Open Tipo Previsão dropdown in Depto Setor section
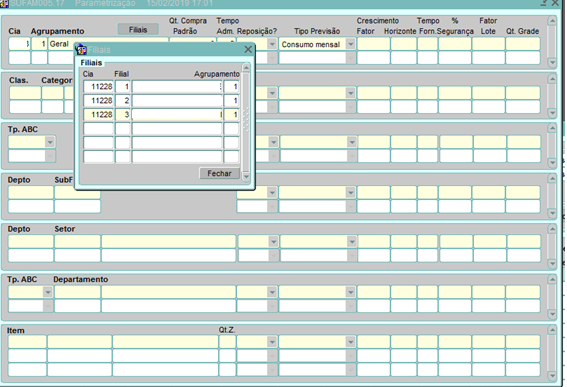 pos(351,241)
